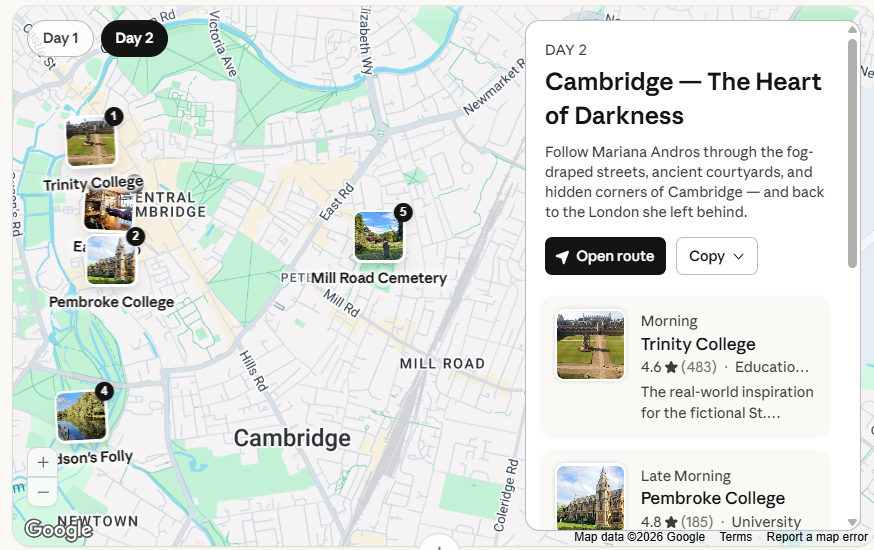Click the Pembroke College map pin

point(111,260)
